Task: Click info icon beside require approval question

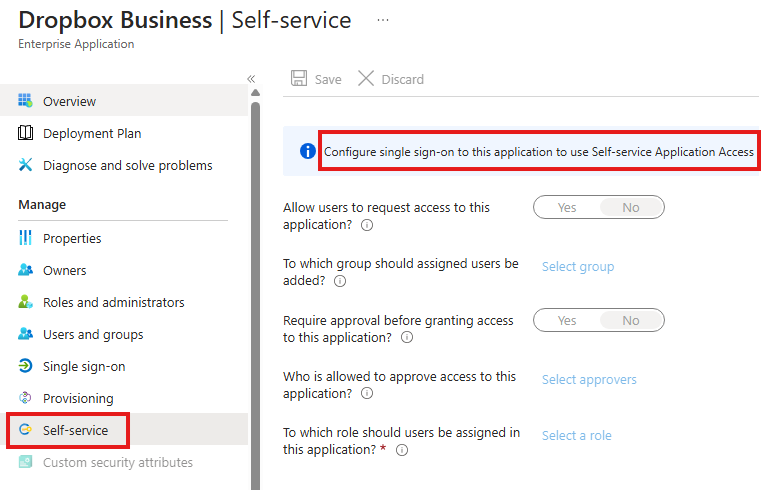Action: tap(407, 337)
